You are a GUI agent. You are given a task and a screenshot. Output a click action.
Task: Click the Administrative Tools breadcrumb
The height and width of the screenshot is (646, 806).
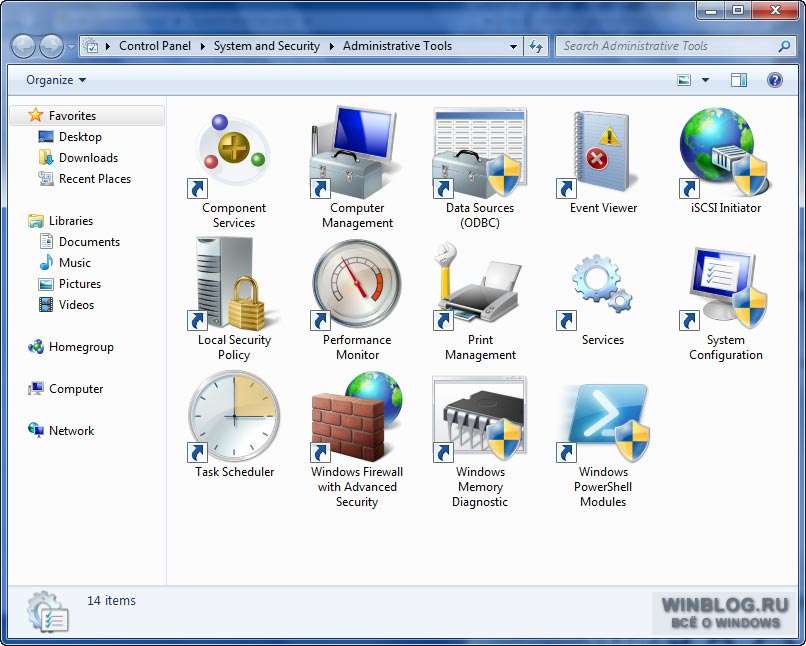pyautogui.click(x=397, y=46)
